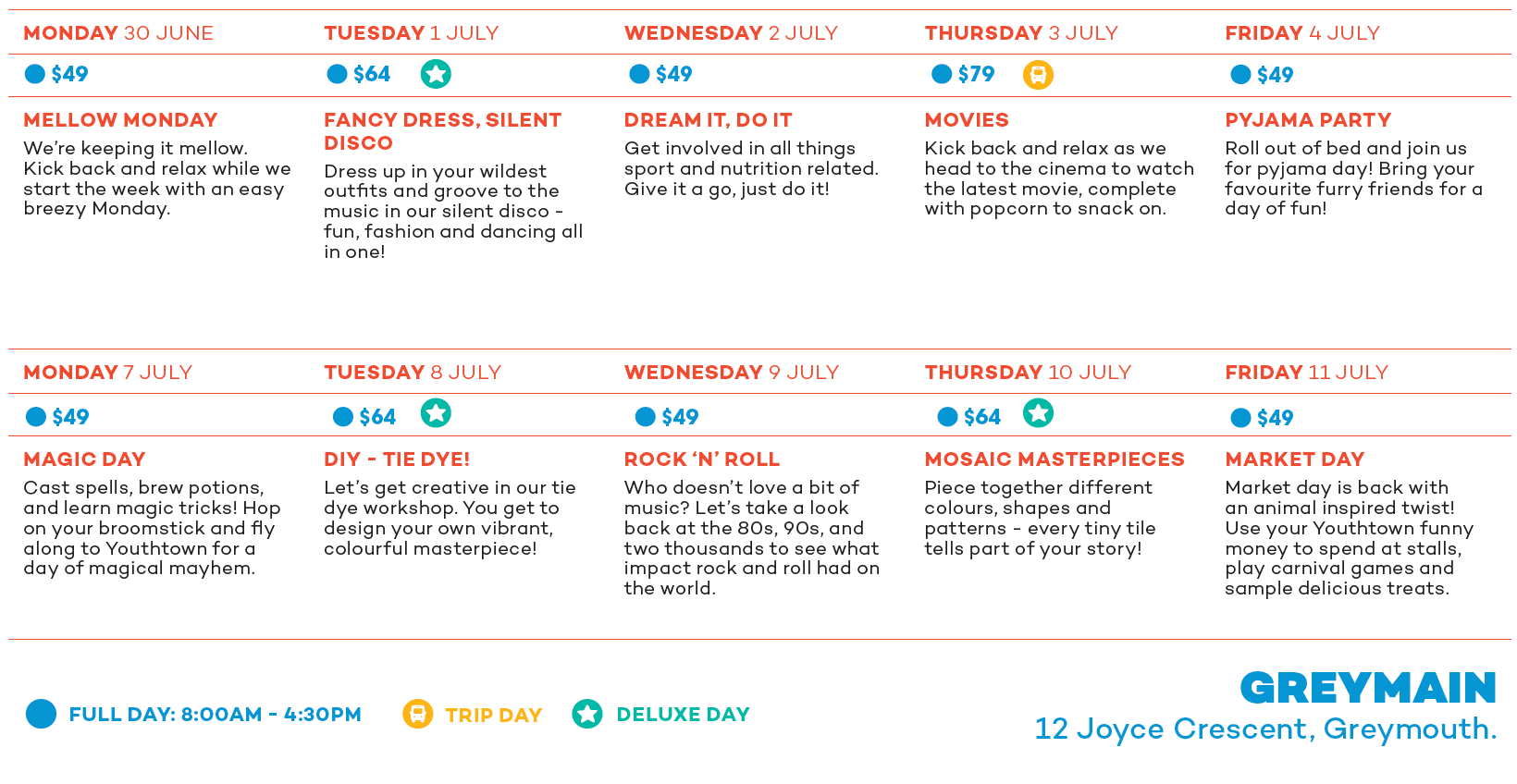Select the Wednesday 9 July heading
Image resolution: width=1517 pixels, height=784 pixels.
[x=732, y=373]
